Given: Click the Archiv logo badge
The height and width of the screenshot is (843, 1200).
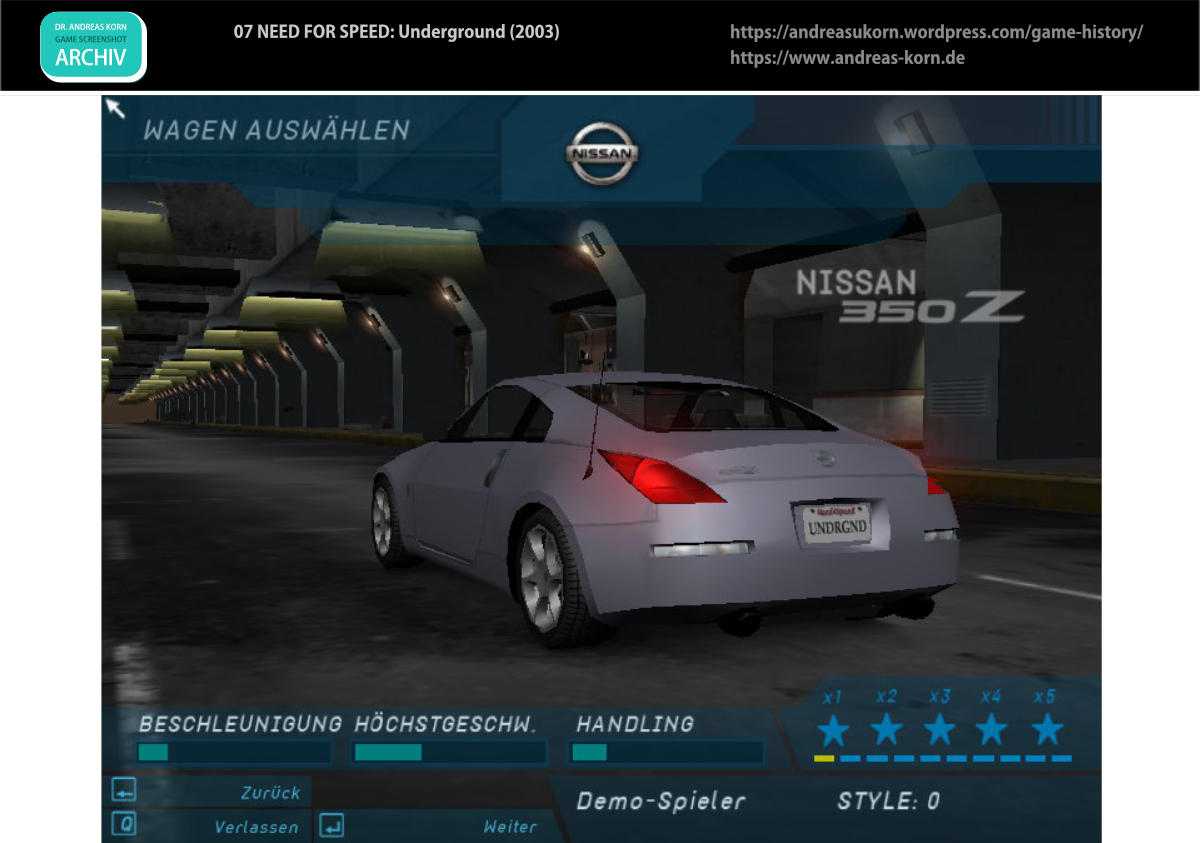Looking at the screenshot, I should pos(92,46).
